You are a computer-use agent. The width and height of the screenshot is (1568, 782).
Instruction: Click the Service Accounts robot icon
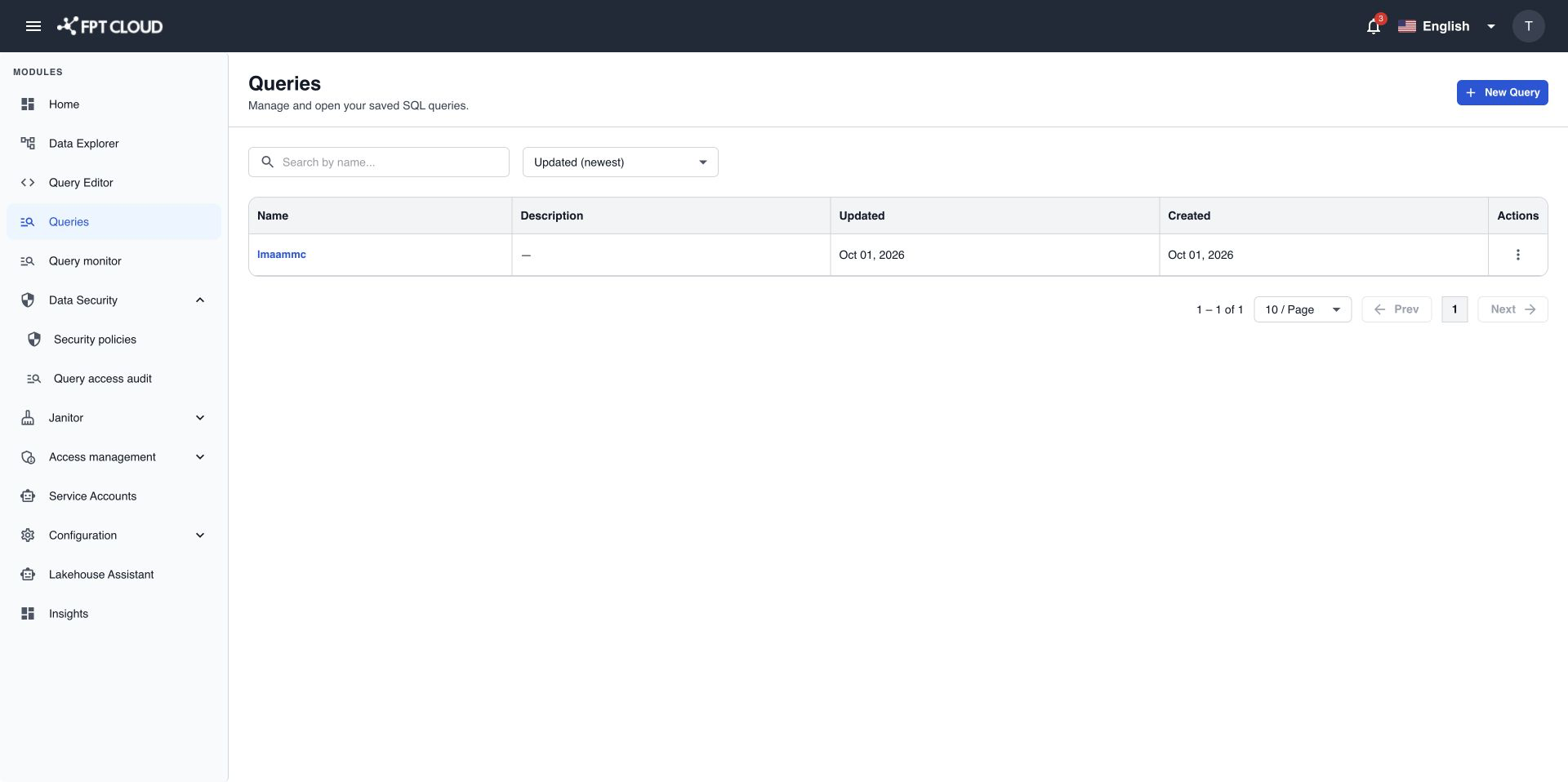28,496
